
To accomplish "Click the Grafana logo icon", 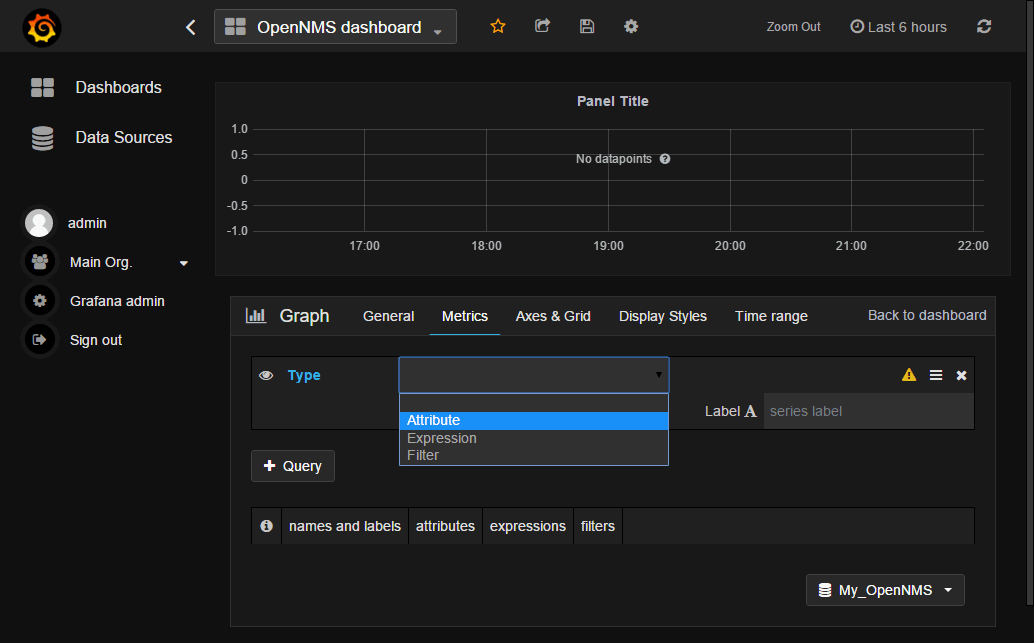I will [x=42, y=28].
